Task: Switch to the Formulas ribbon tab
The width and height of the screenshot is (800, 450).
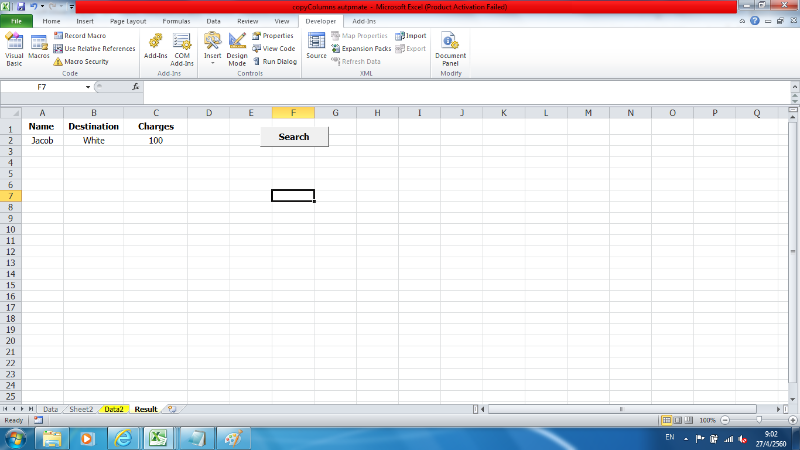Action: tap(176, 20)
